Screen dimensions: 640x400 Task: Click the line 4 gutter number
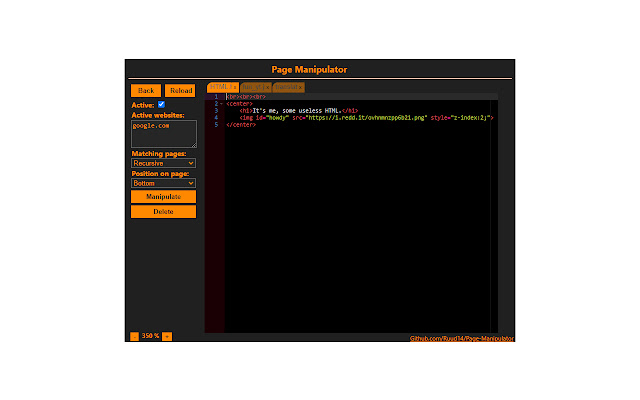216,118
